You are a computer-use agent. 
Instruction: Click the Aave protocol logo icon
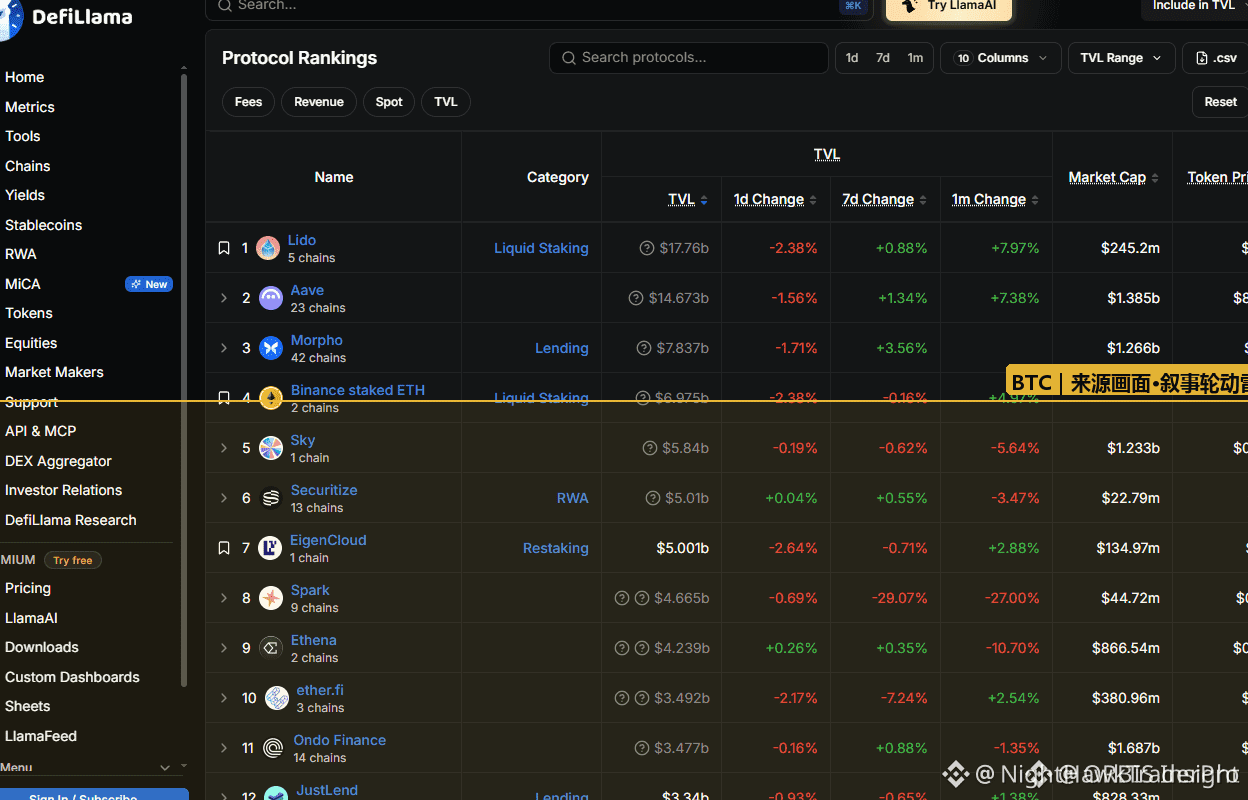tap(271, 298)
